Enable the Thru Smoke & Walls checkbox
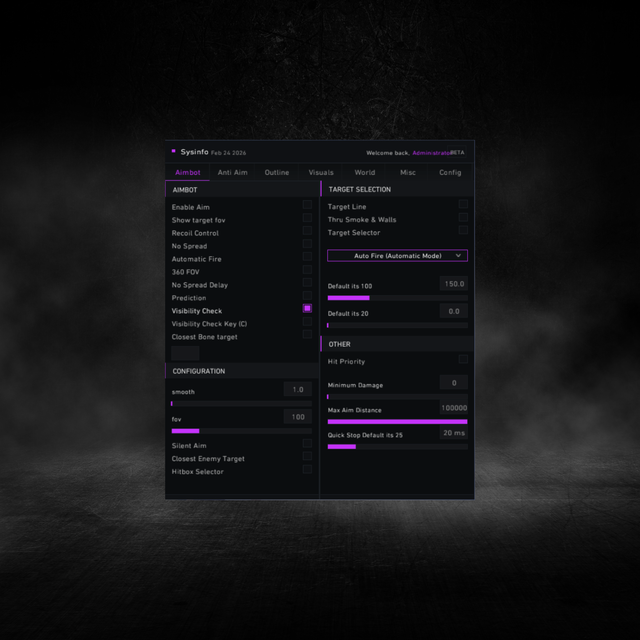The width and height of the screenshot is (640, 640). 463,217
